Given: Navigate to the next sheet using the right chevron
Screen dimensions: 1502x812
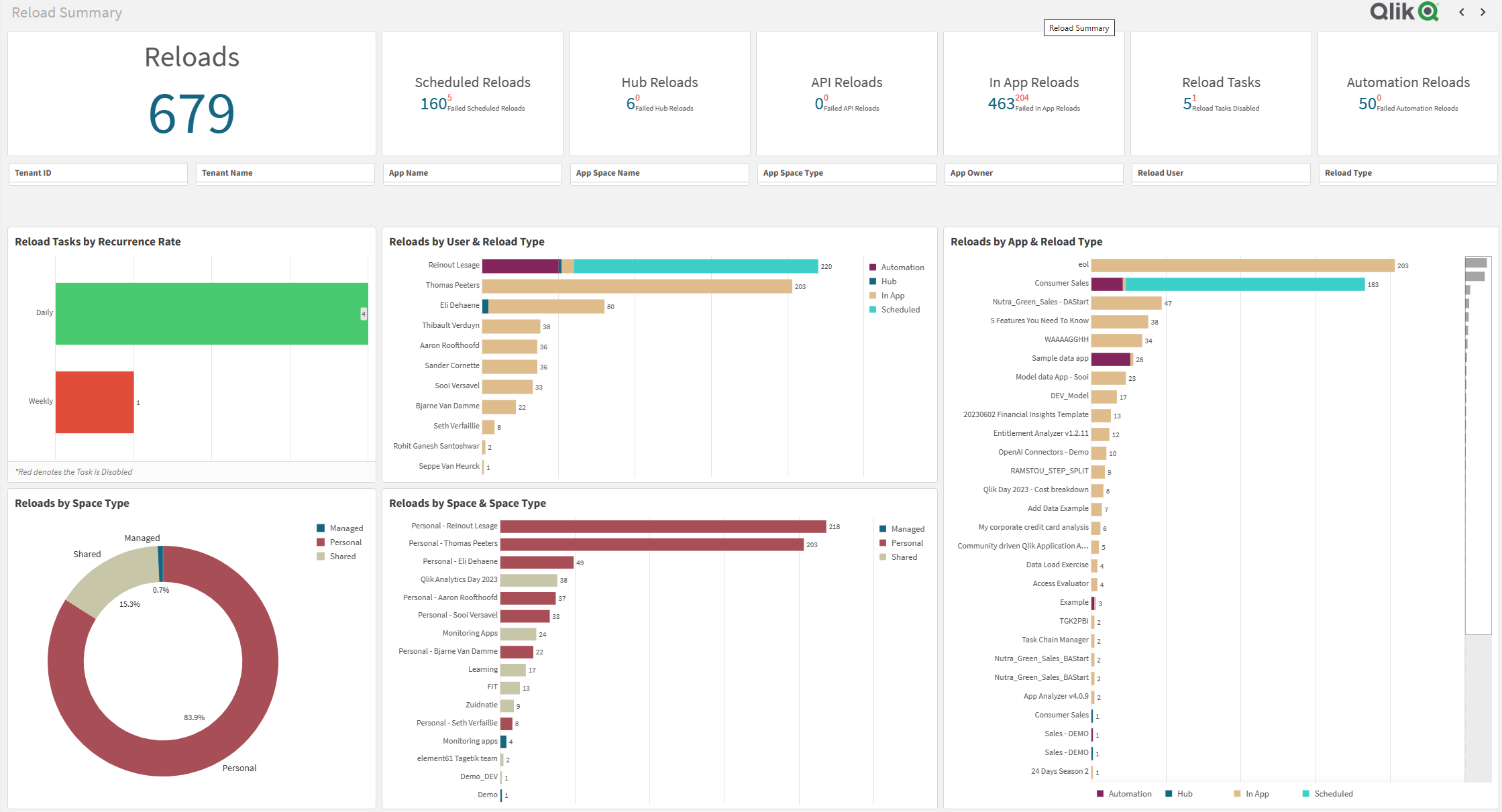Looking at the screenshot, I should click(1483, 12).
